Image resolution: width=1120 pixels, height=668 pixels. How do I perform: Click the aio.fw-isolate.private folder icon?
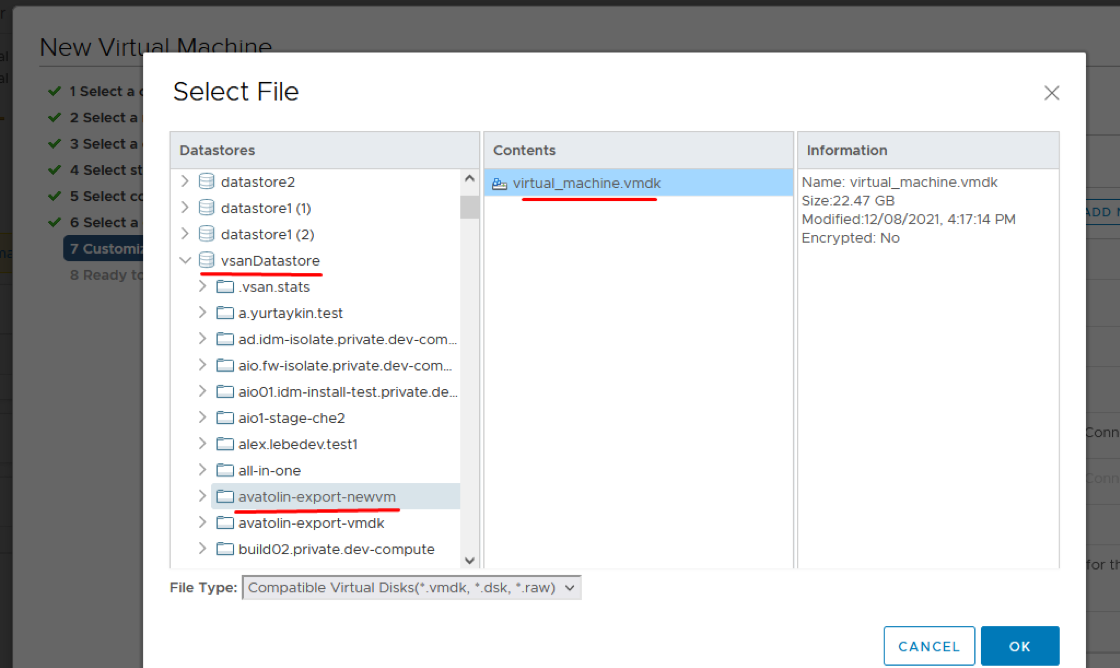pos(225,365)
